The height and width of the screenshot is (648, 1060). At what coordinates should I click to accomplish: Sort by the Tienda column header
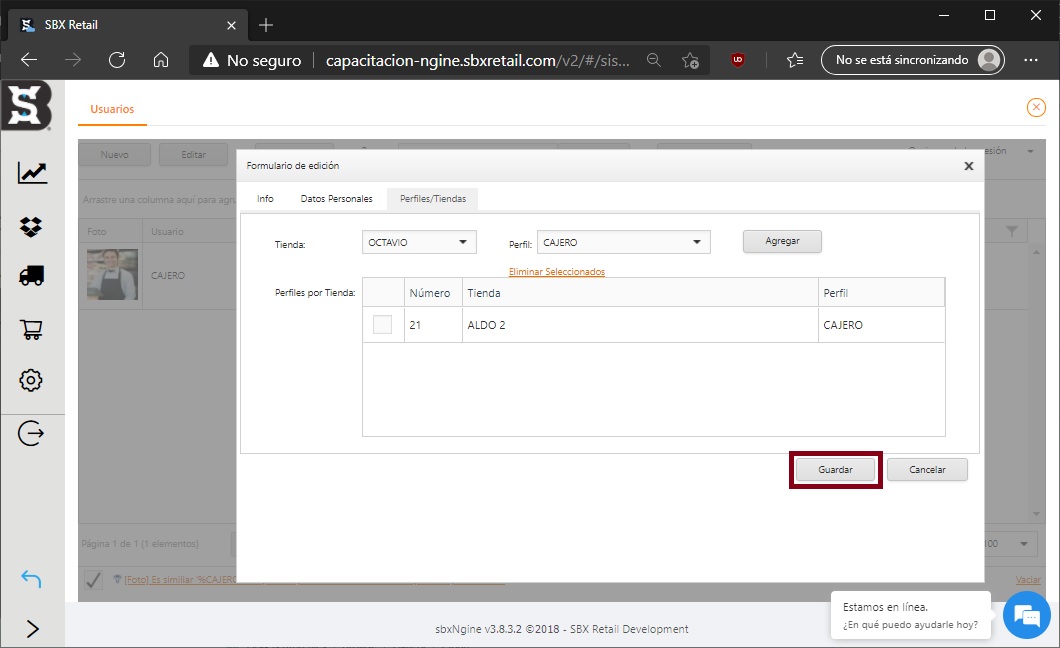(x=640, y=293)
